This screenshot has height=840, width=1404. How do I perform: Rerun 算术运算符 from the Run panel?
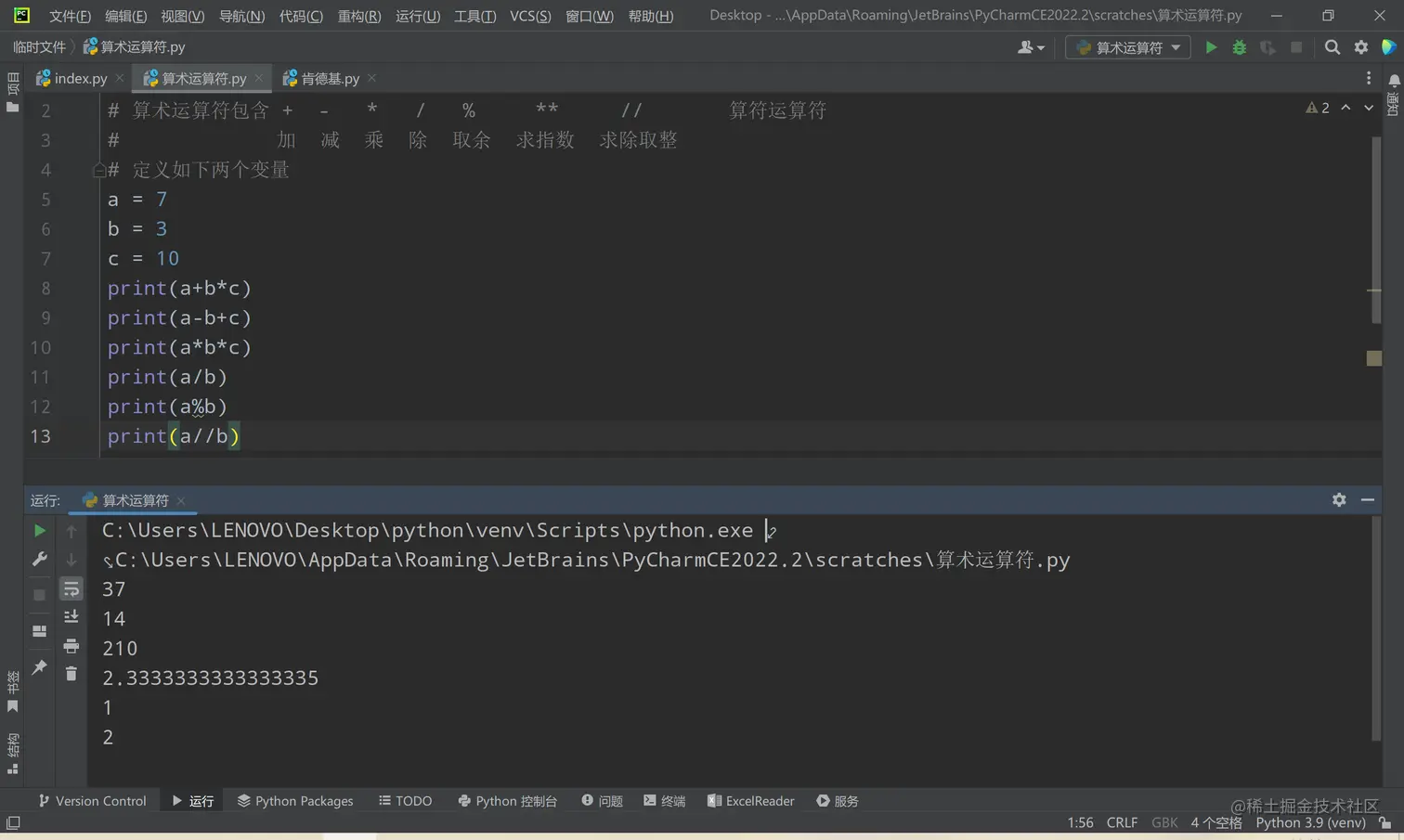point(39,531)
